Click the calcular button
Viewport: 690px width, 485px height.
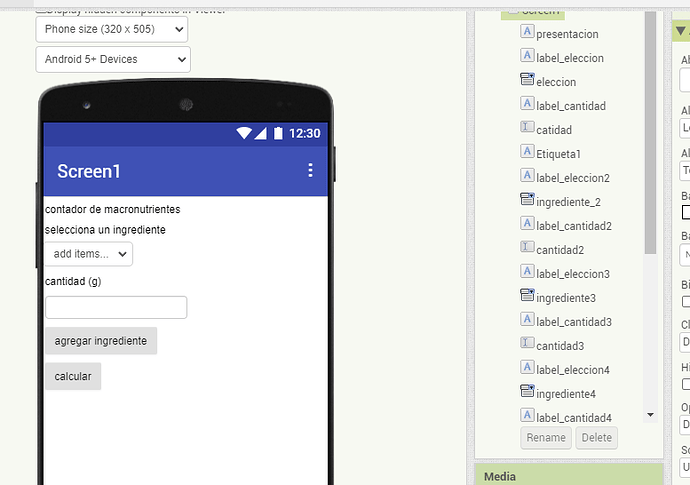[73, 376]
